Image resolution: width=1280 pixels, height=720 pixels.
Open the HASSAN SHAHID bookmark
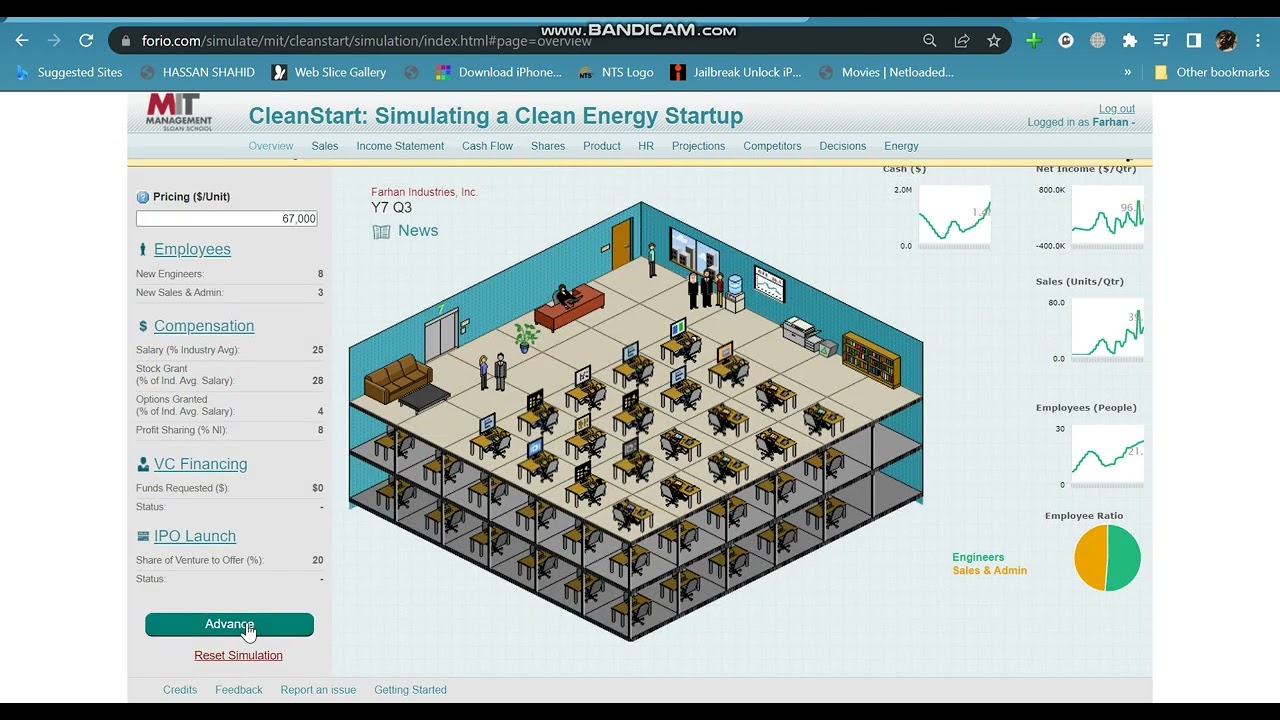pos(198,72)
